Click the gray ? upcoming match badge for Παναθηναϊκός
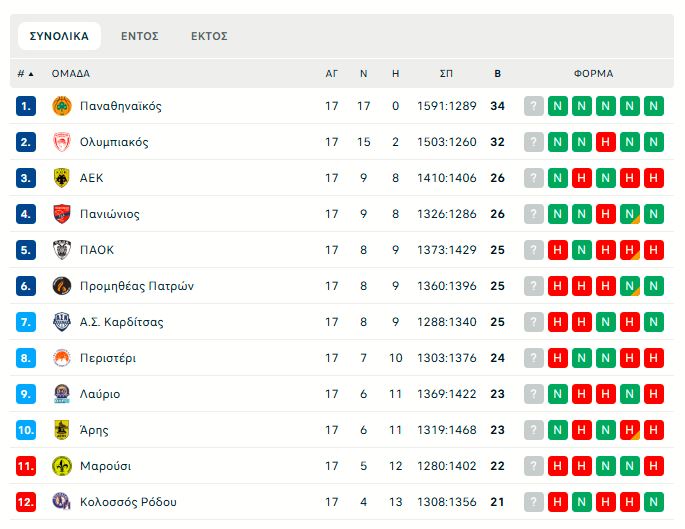Image resolution: width=685 pixels, height=529 pixels. 533,106
